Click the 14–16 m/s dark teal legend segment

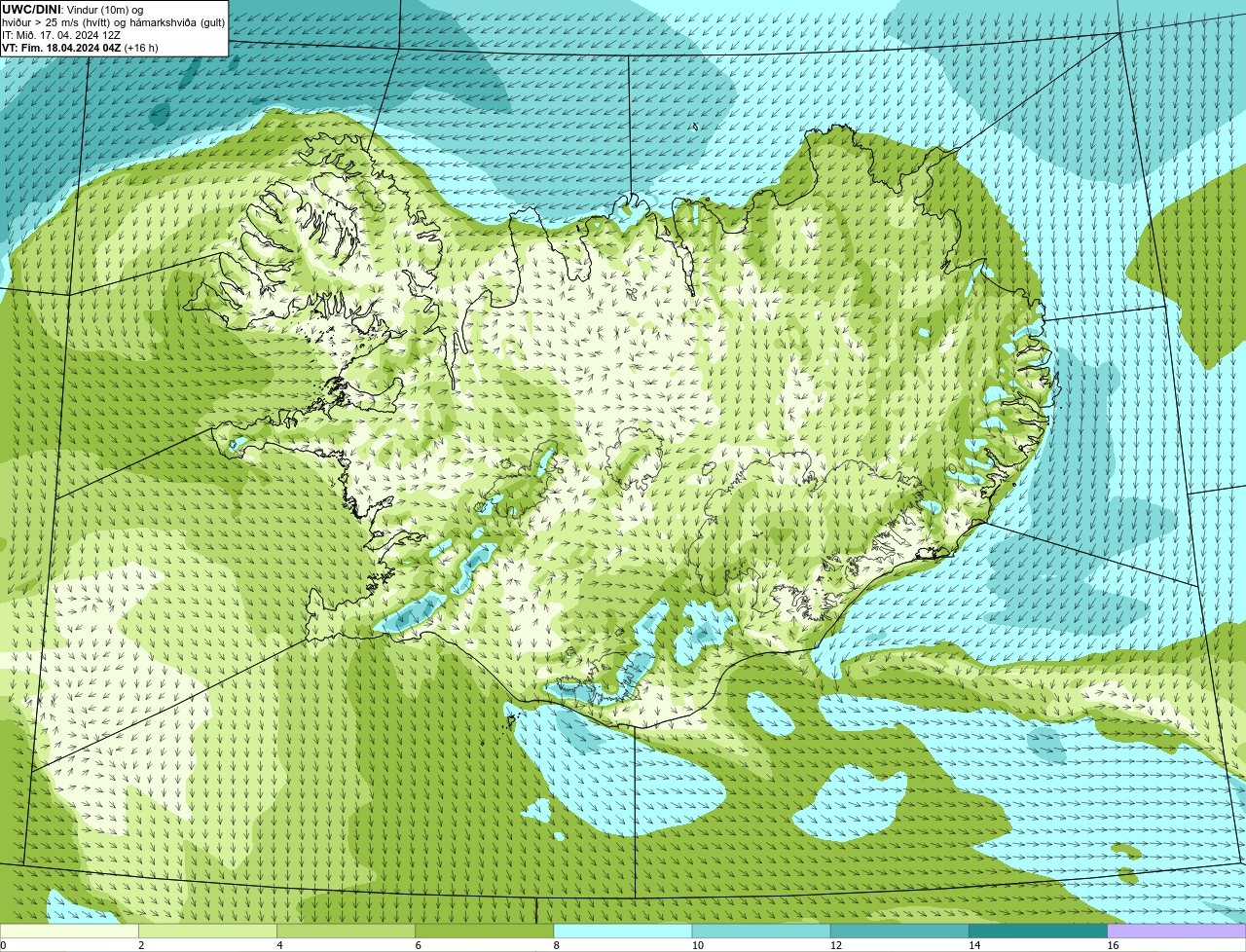(x=1038, y=932)
